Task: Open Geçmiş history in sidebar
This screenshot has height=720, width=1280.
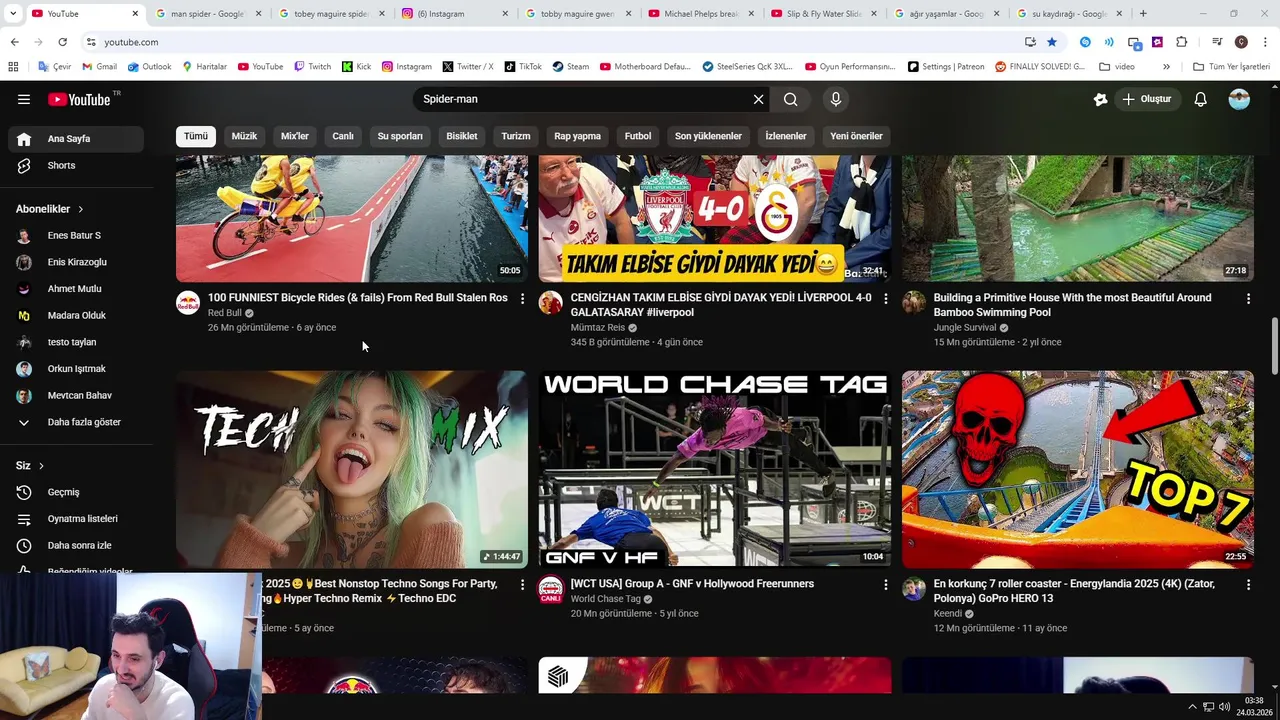Action: coord(77,492)
